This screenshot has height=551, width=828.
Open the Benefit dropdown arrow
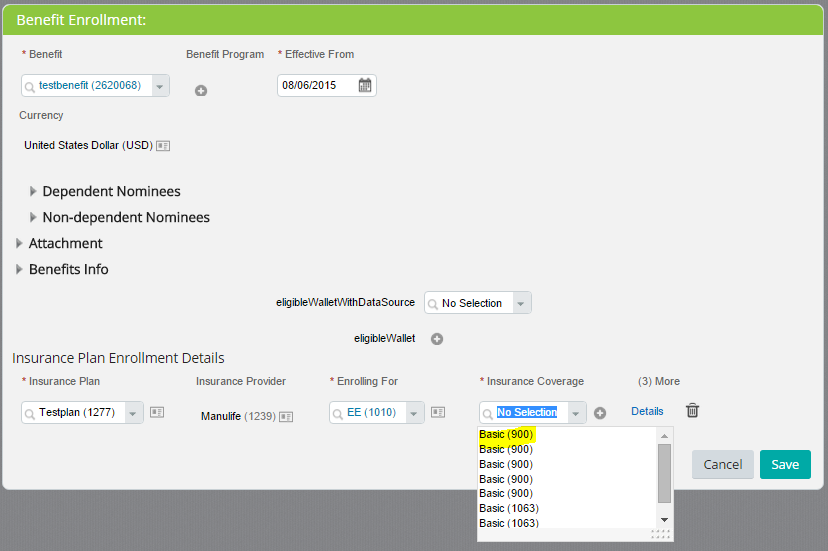160,86
